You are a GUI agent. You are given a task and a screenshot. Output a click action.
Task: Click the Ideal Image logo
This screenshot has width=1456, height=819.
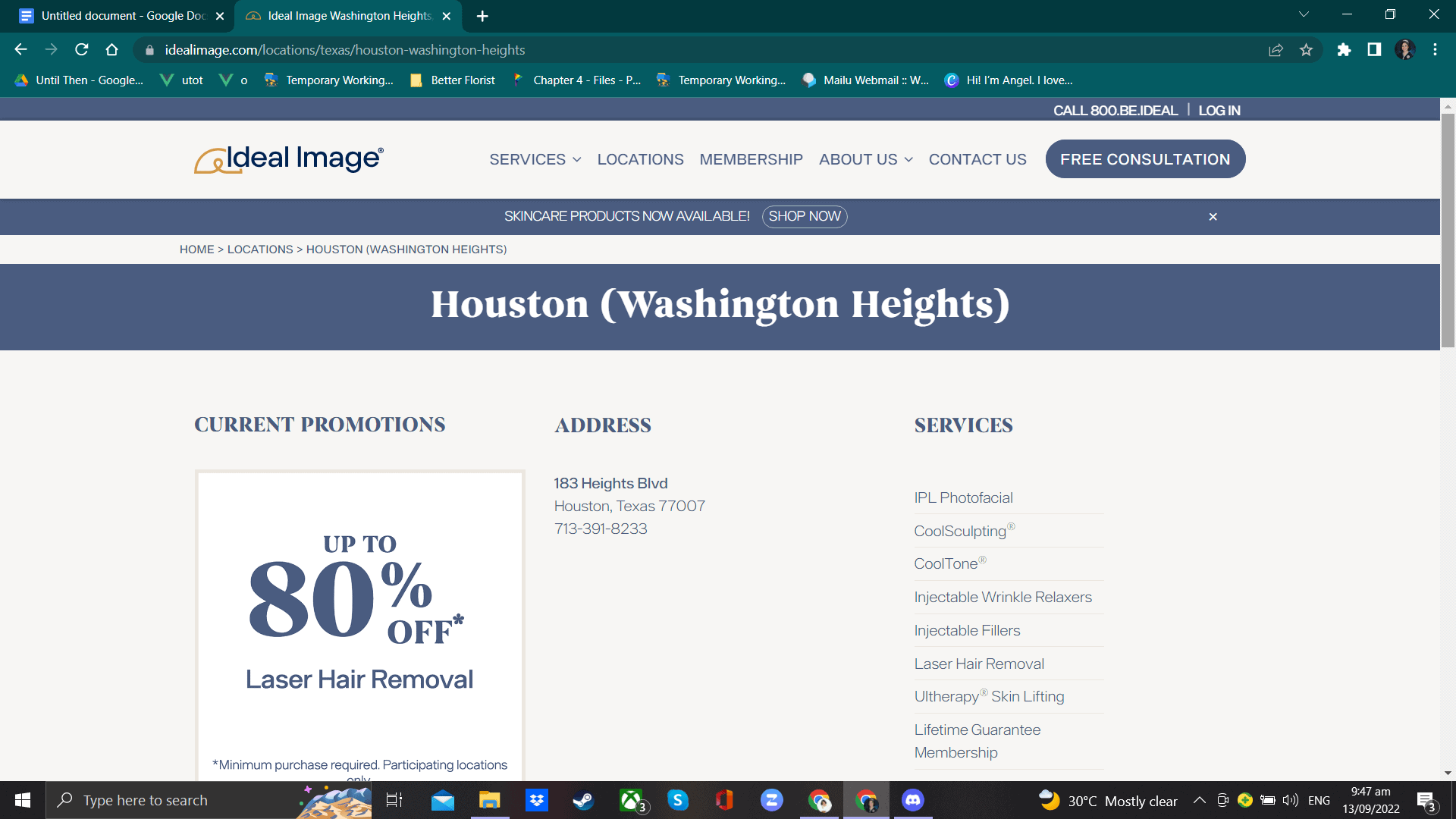tap(289, 159)
